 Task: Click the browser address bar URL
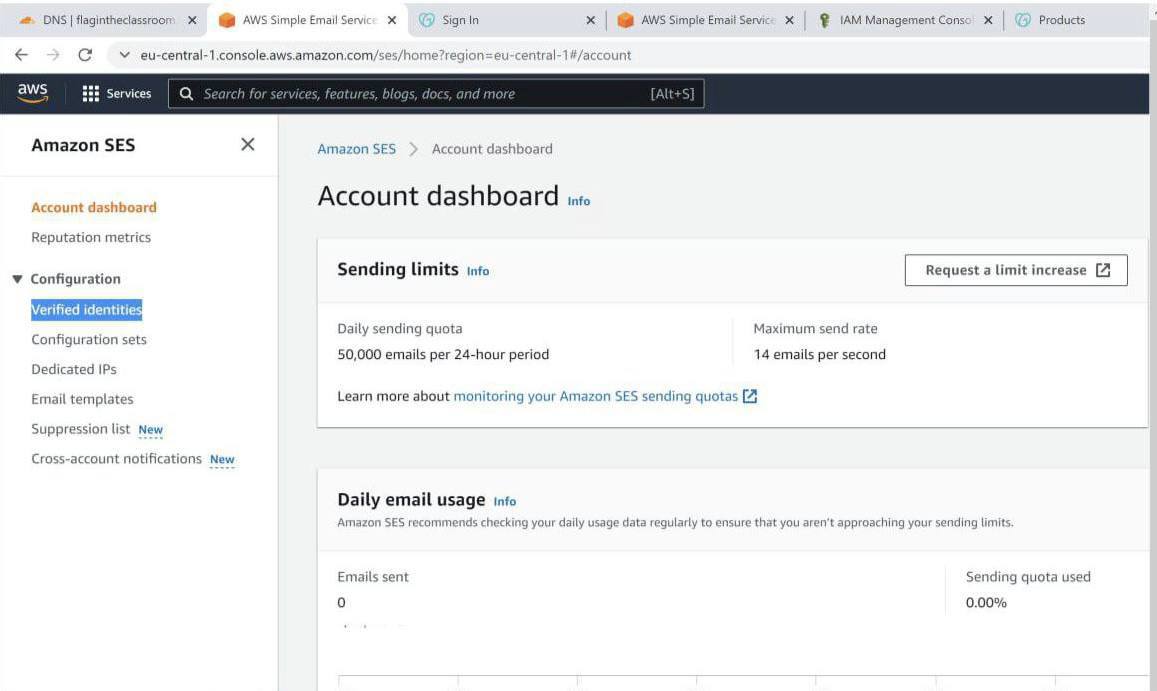pos(385,55)
